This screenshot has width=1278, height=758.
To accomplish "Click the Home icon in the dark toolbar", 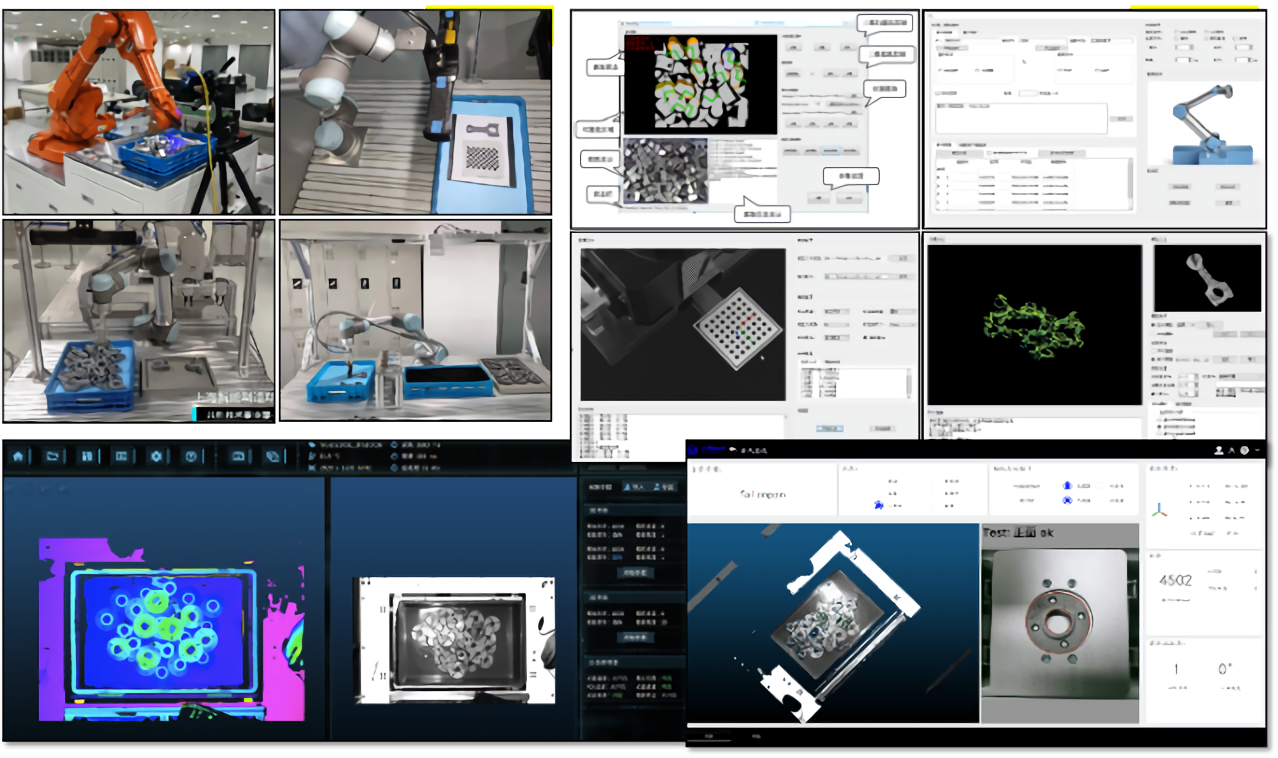I will (18, 456).
